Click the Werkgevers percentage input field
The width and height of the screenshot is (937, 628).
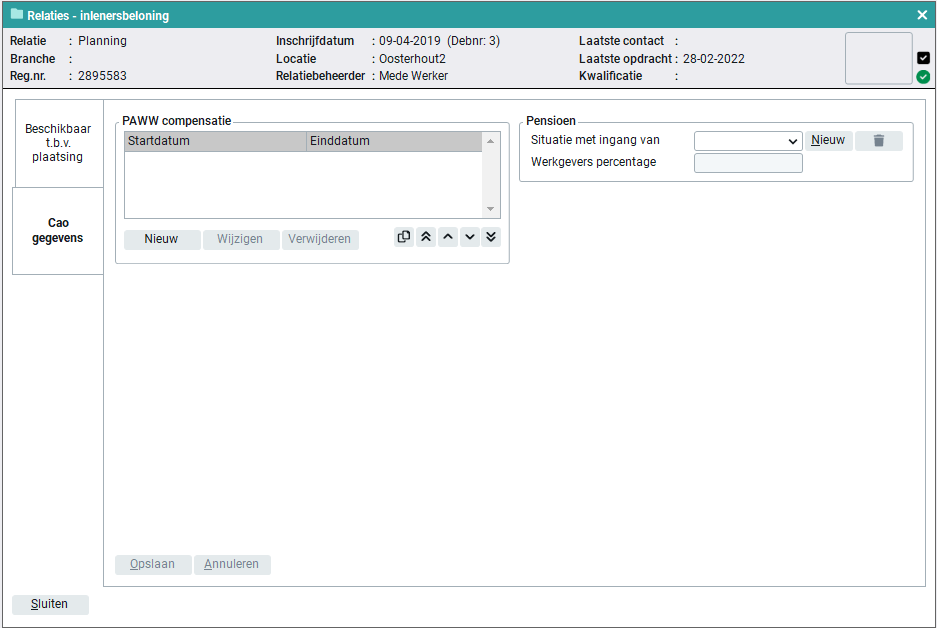[747, 163]
